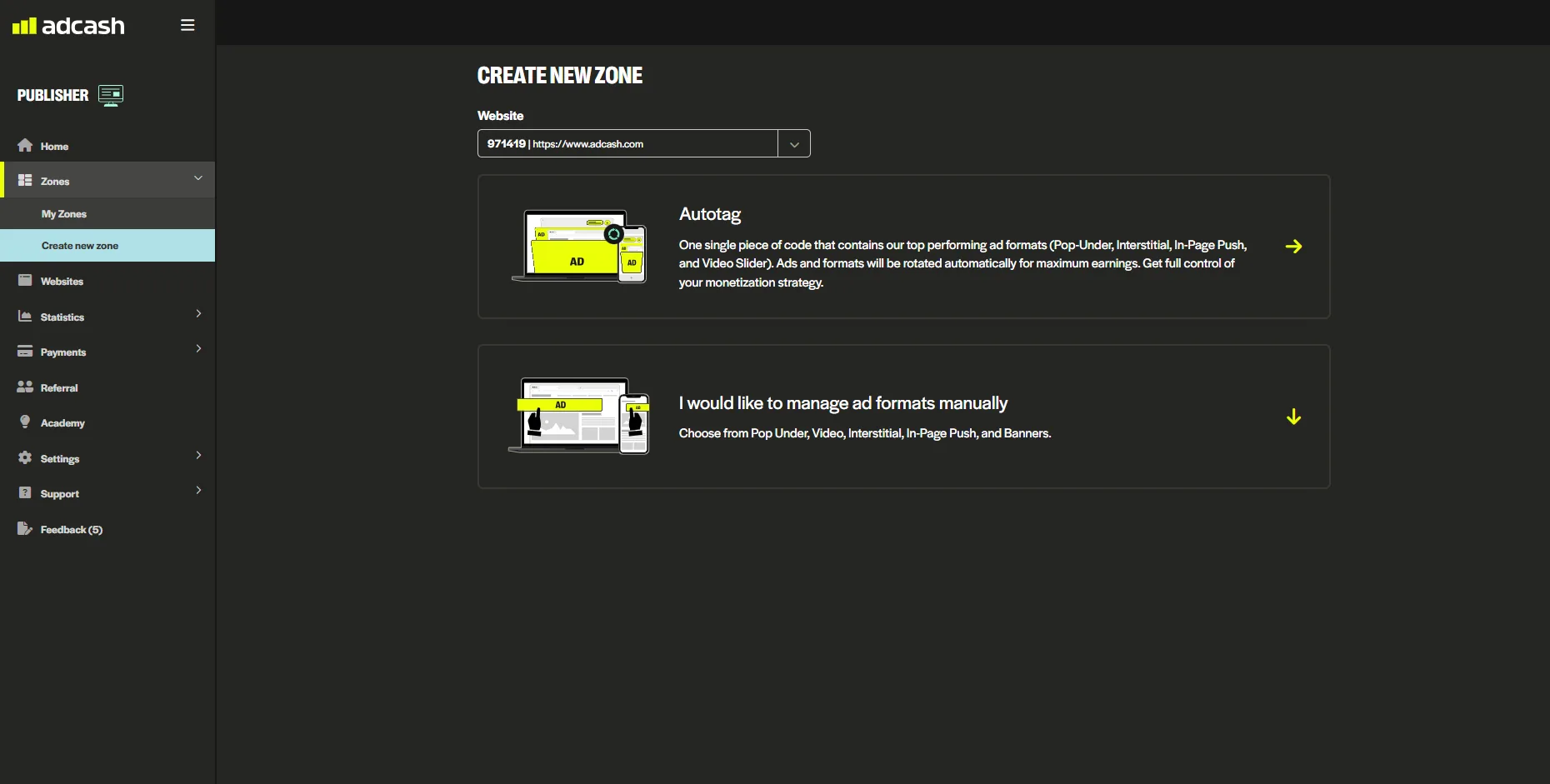Collapse the Zones menu chevron

point(198,178)
